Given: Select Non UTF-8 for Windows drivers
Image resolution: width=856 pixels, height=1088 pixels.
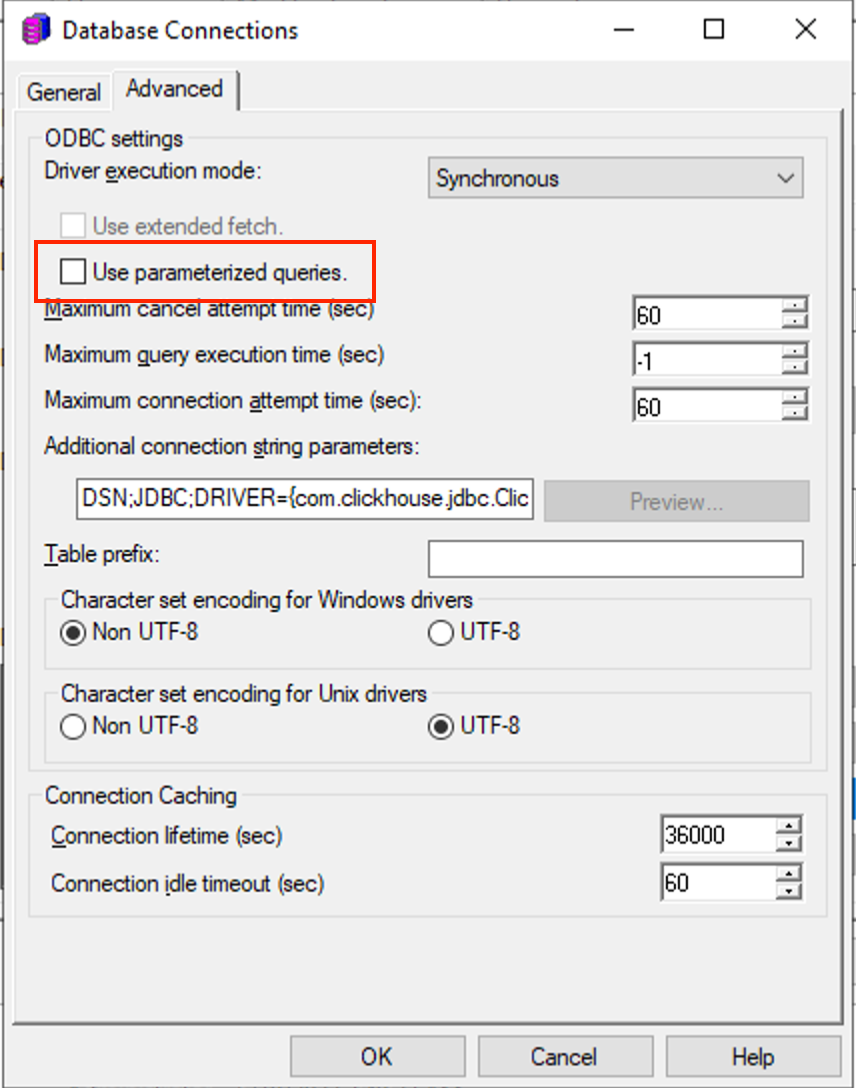Looking at the screenshot, I should coord(73,633).
